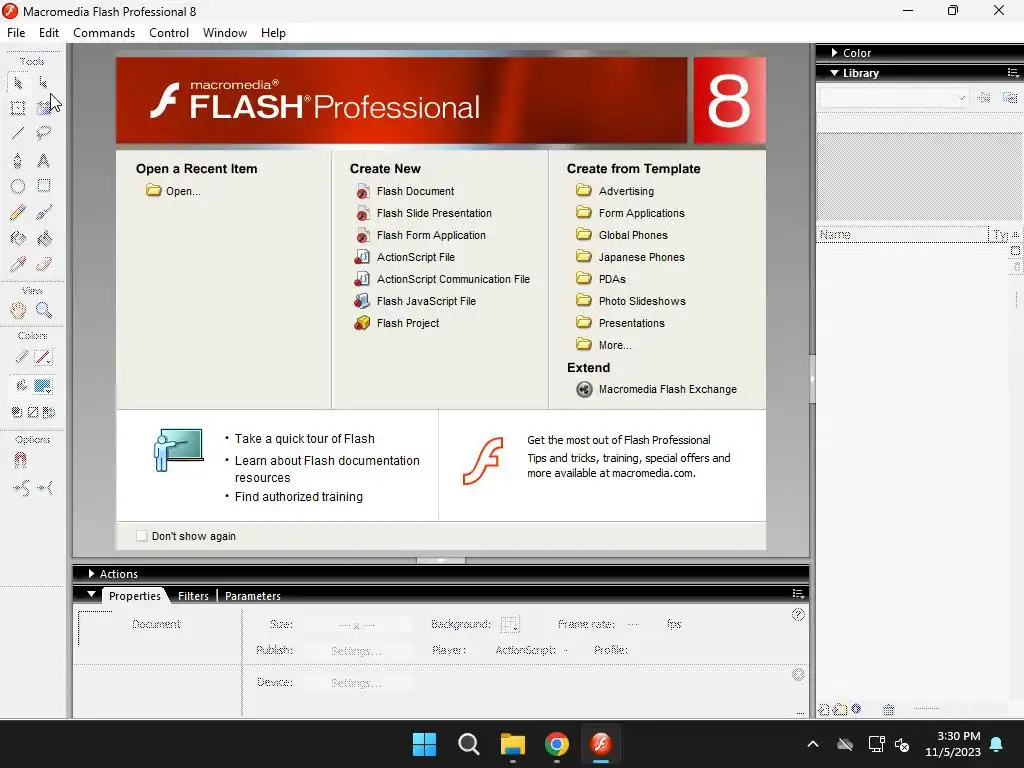The image size is (1024, 768).
Task: Select the Brush tool
Action: (x=44, y=212)
